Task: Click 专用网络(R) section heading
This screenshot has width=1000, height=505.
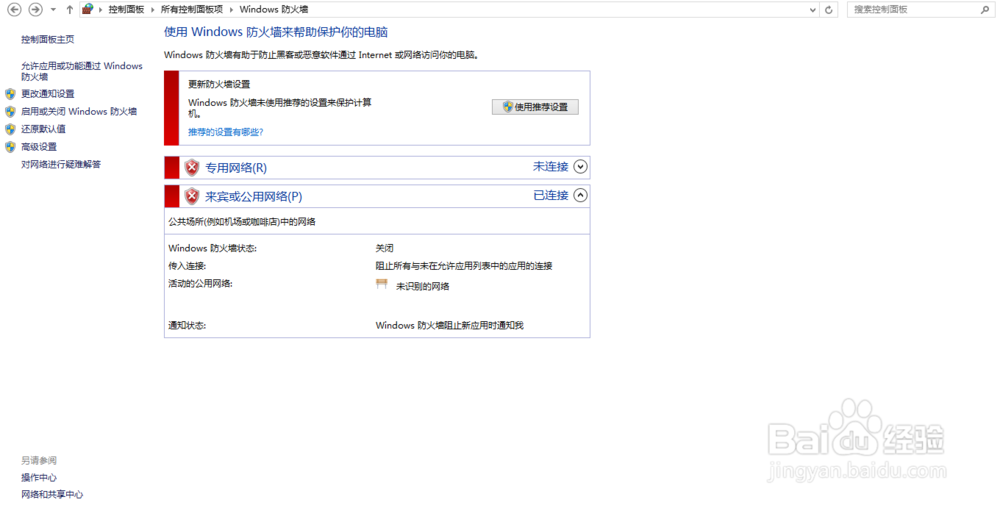Action: pos(236,168)
